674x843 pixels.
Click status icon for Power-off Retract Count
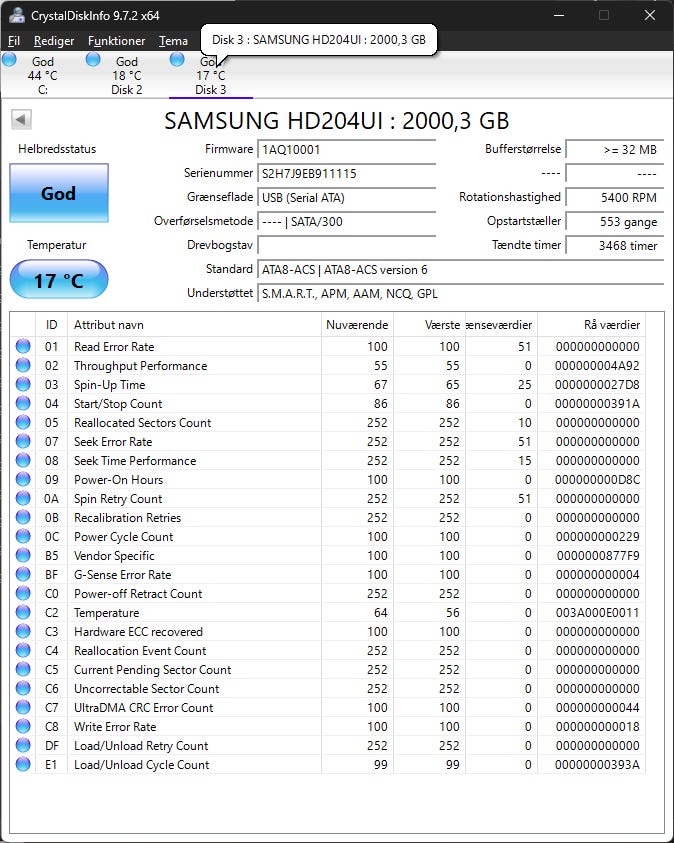click(23, 594)
